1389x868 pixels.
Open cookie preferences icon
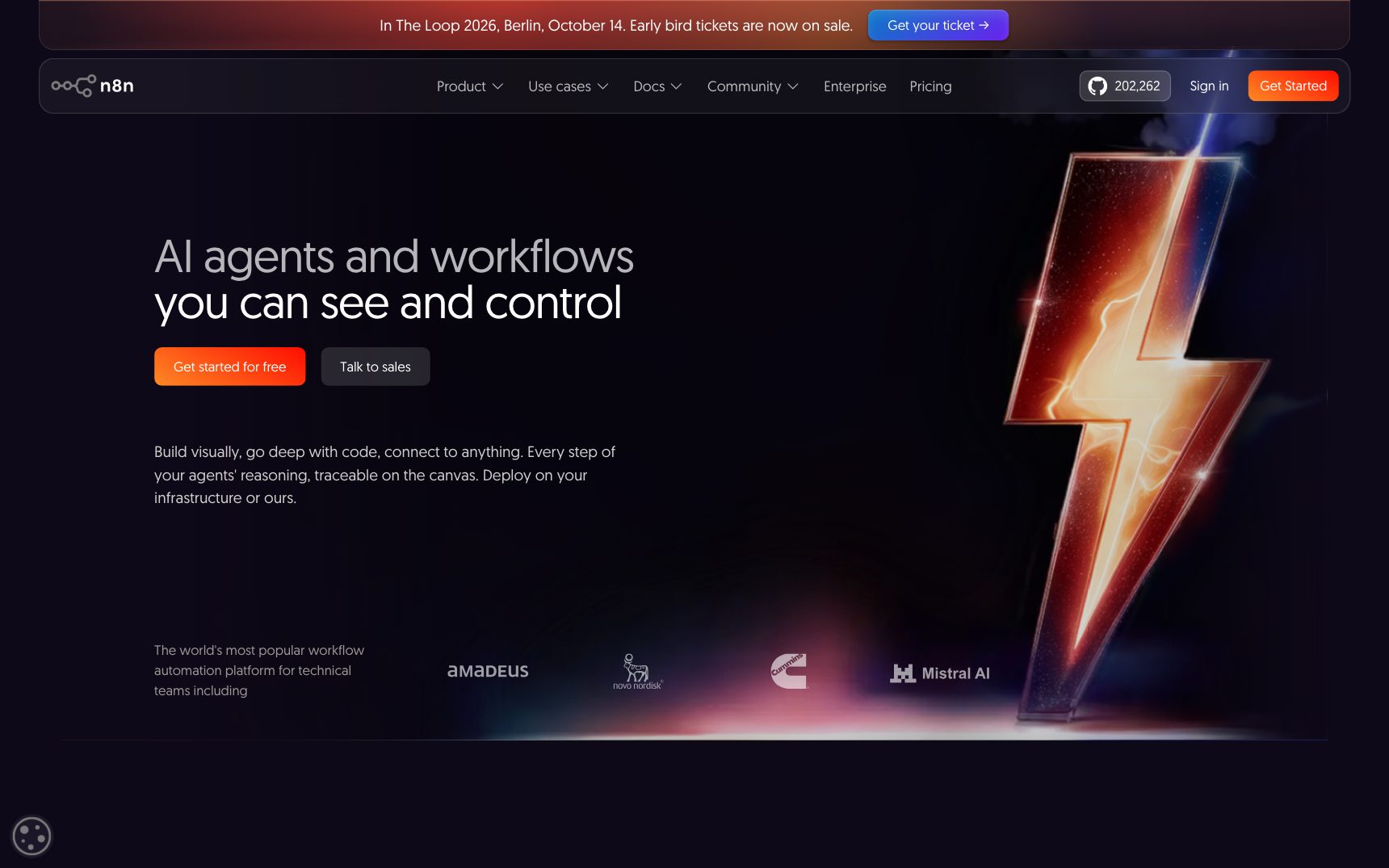click(x=31, y=836)
